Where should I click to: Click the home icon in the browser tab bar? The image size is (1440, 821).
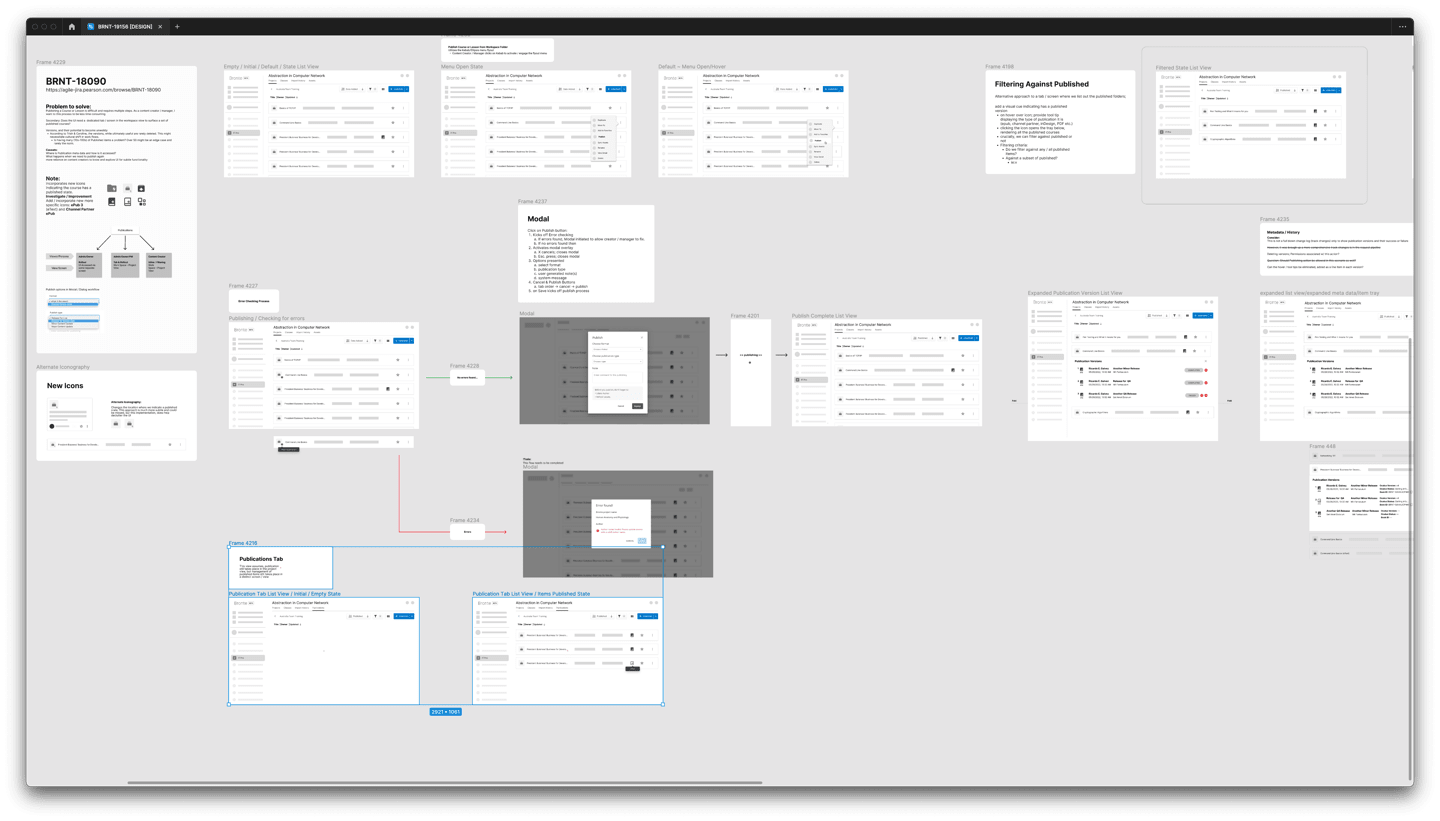(72, 26)
